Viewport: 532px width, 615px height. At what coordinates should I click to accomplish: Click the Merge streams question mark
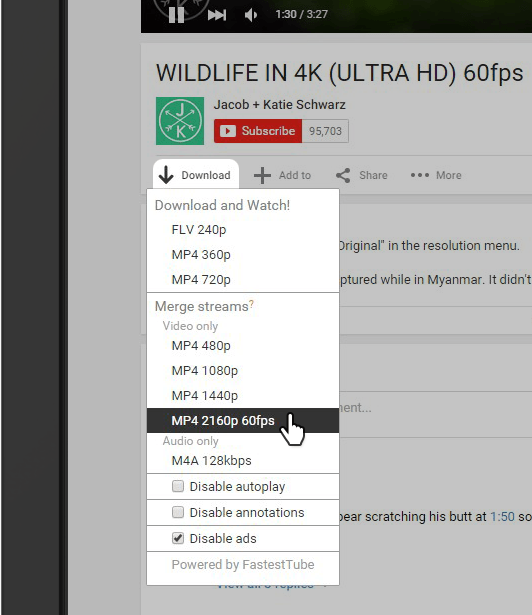(x=251, y=304)
